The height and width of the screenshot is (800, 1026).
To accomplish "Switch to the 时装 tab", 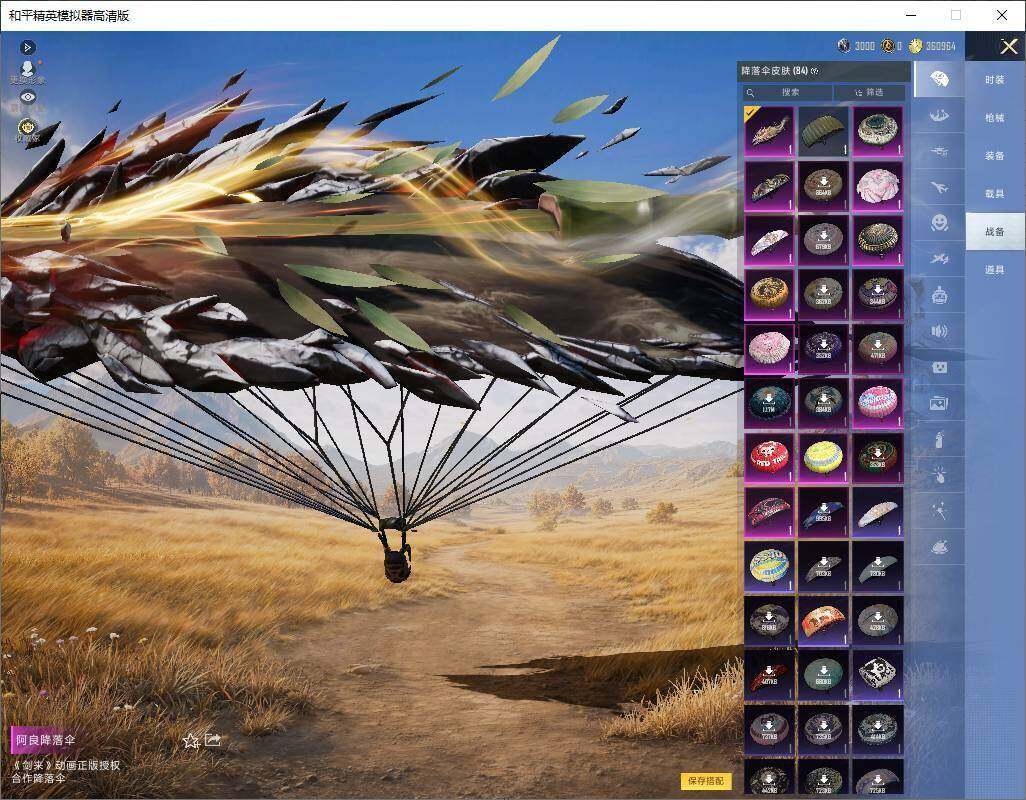I will point(995,80).
